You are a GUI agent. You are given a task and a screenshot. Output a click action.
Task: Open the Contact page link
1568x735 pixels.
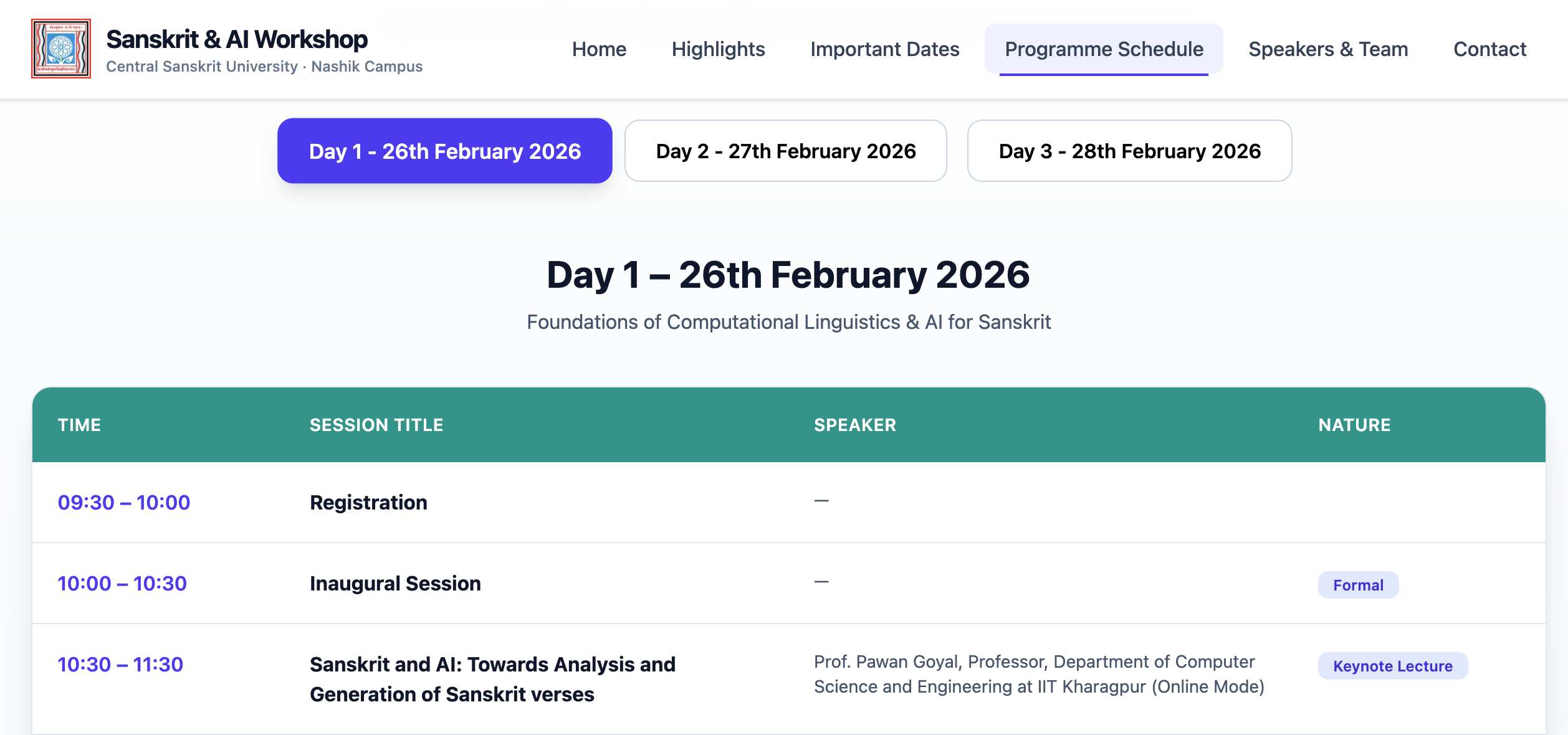pos(1489,49)
